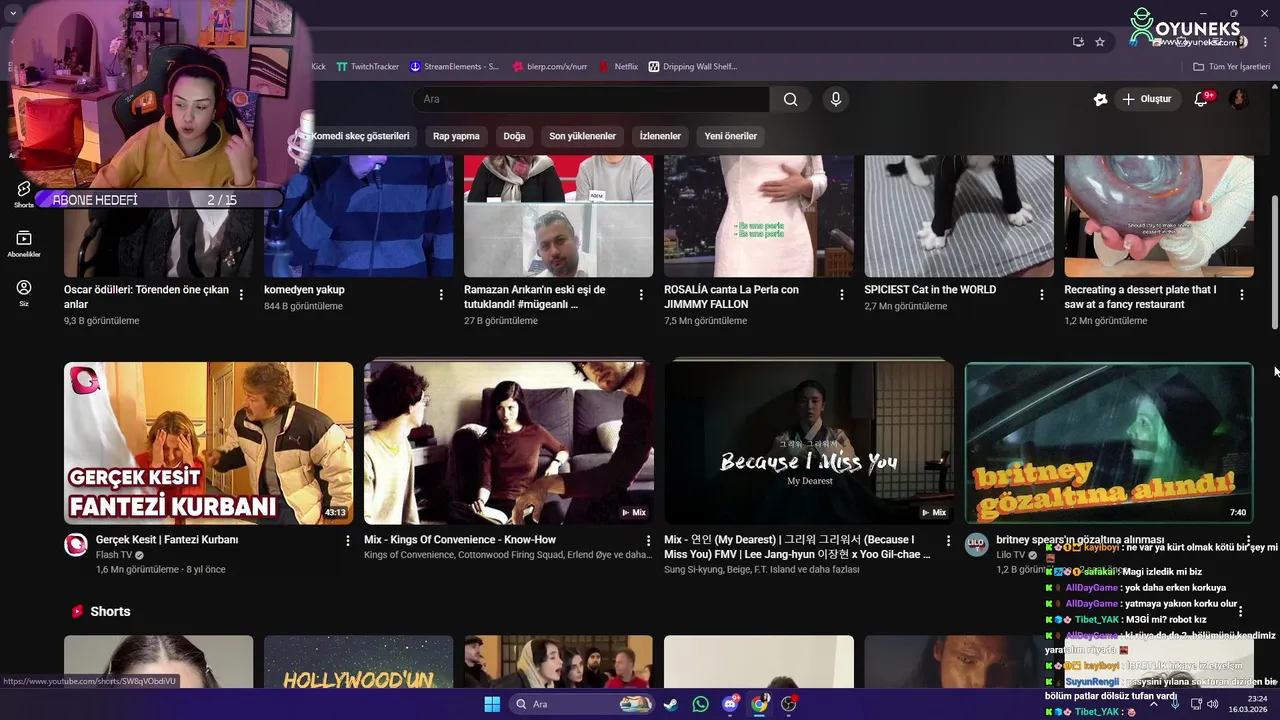Bookmark this page with the star icon
This screenshot has width=1280, height=720.
1100,42
